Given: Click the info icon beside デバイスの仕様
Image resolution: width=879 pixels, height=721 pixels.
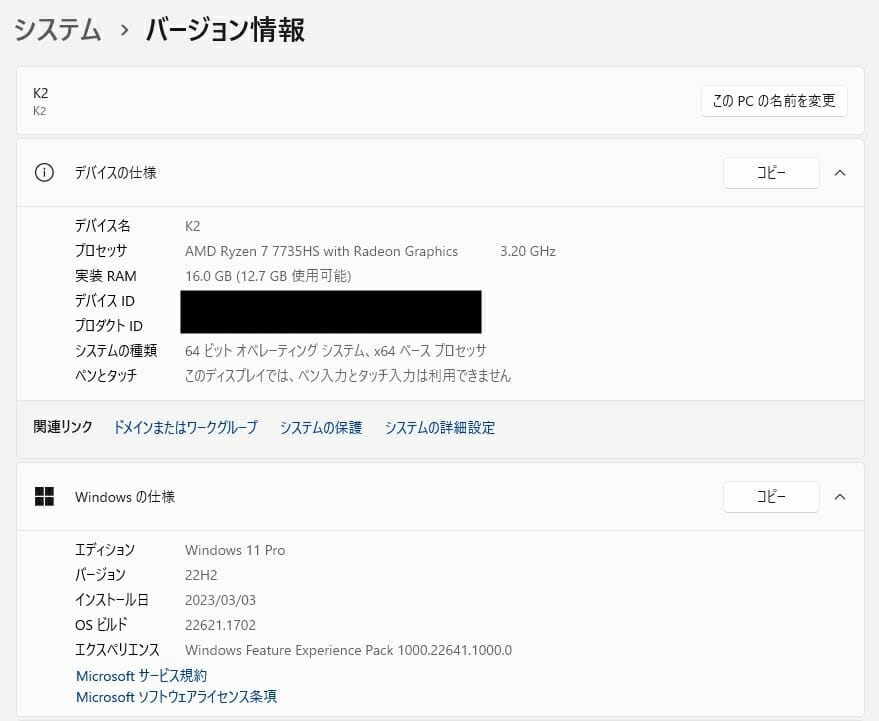Looking at the screenshot, I should coord(44,172).
